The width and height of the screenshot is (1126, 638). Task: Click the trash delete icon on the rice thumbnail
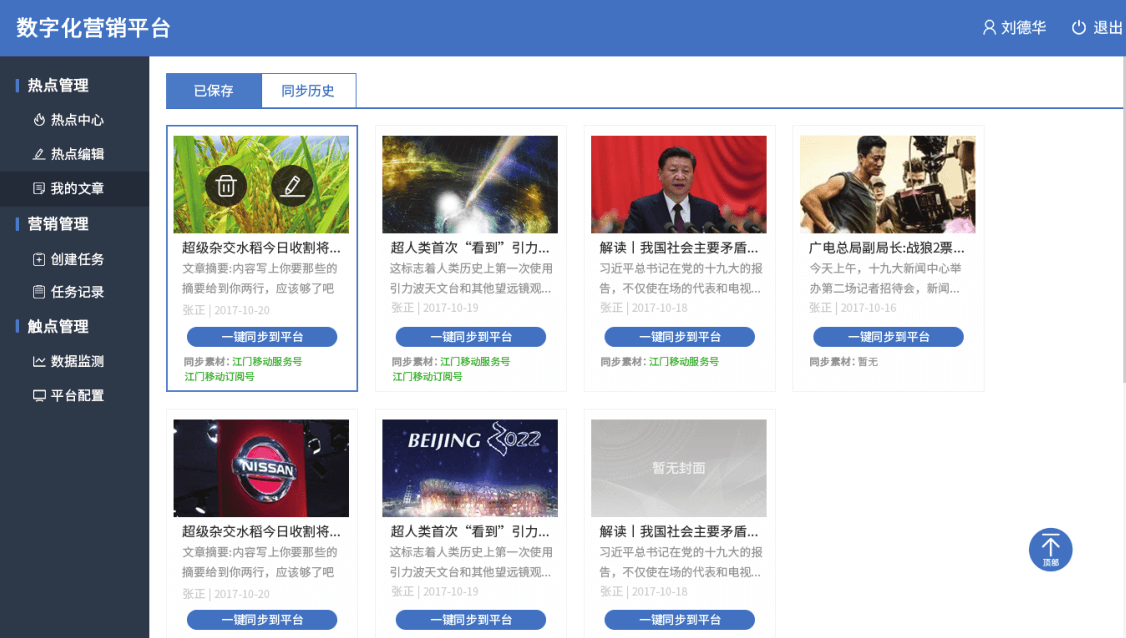(x=226, y=185)
